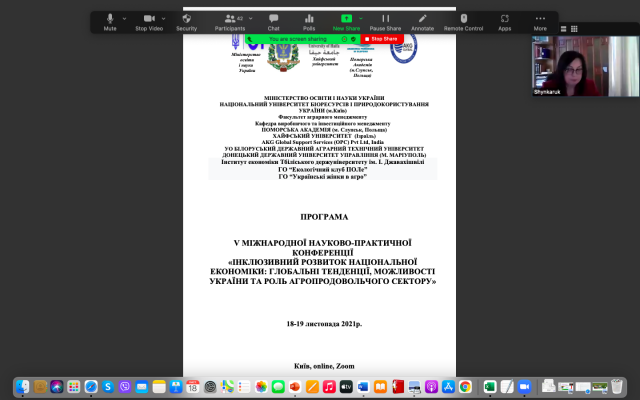The image size is (640, 400).
Task: Pause Share from the toolbar
Action: coord(385,22)
